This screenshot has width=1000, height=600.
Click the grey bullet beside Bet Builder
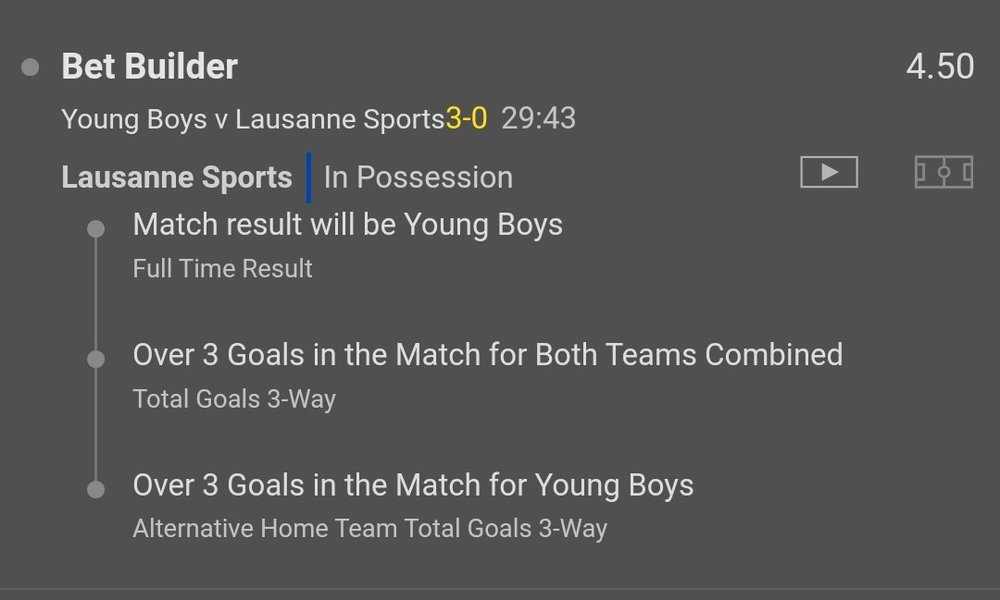point(30,67)
